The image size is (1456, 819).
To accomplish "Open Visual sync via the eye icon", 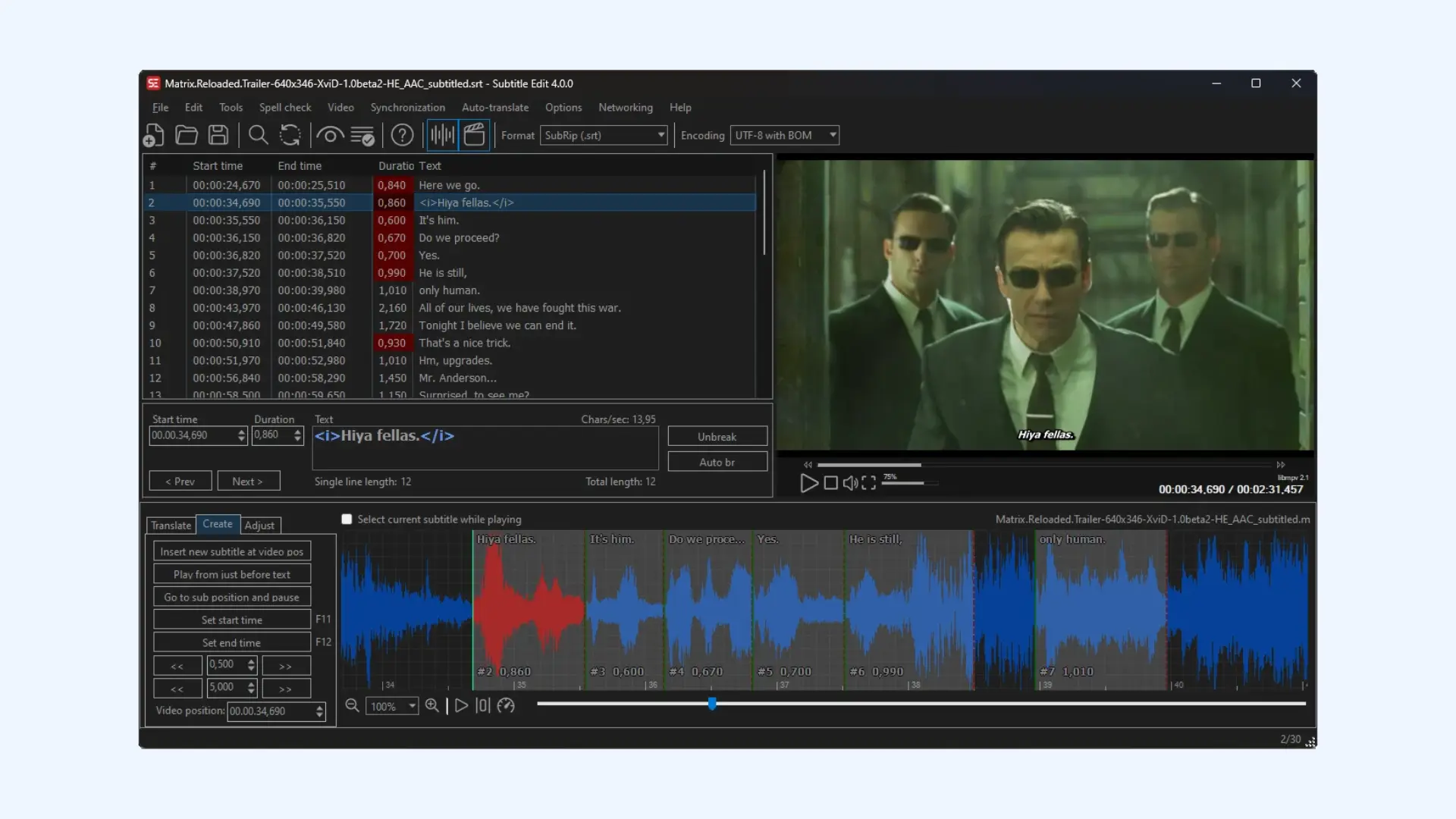I will 330,135.
